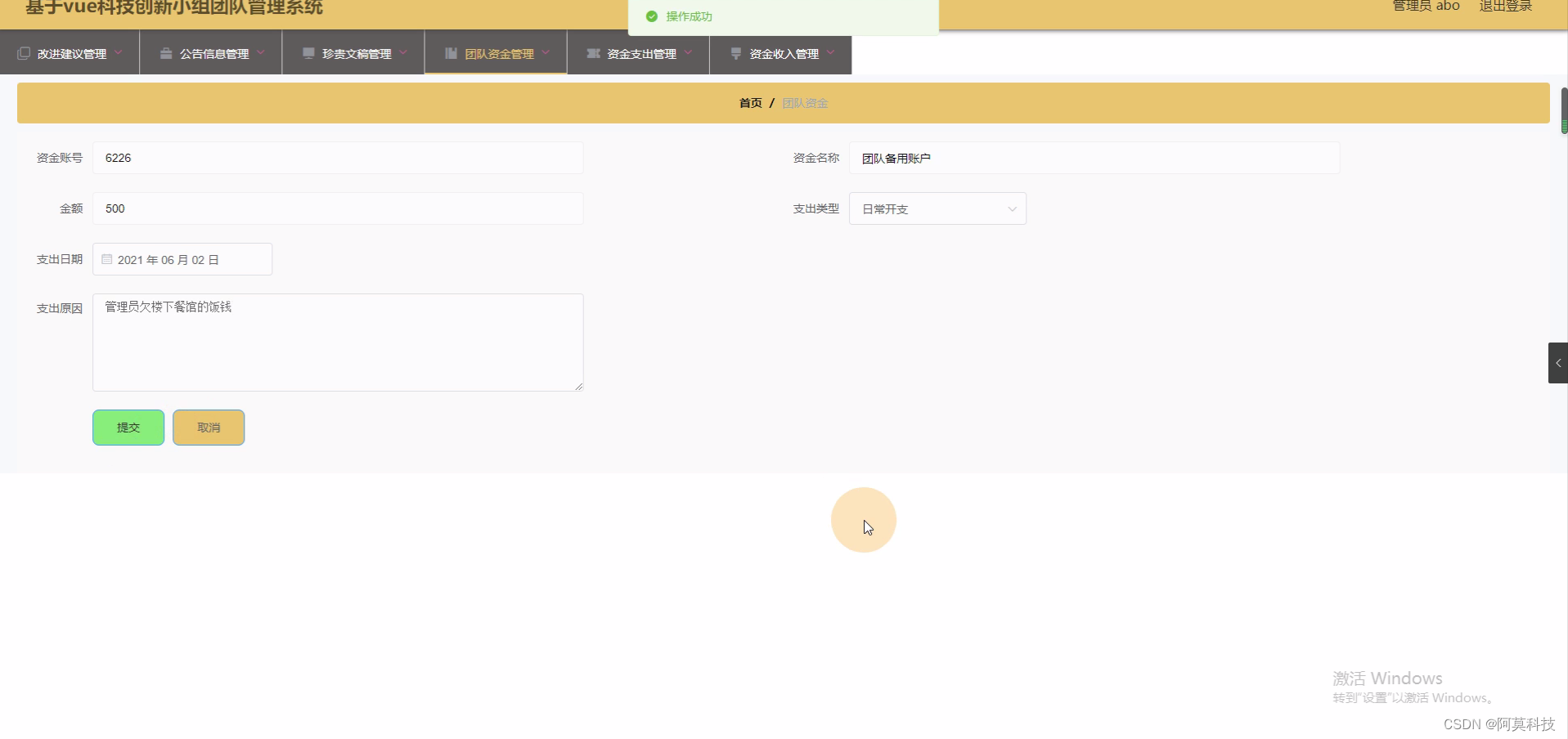Image resolution: width=1568 pixels, height=739 pixels.
Task: Open the 团队资金管理 menu
Action: click(x=496, y=53)
